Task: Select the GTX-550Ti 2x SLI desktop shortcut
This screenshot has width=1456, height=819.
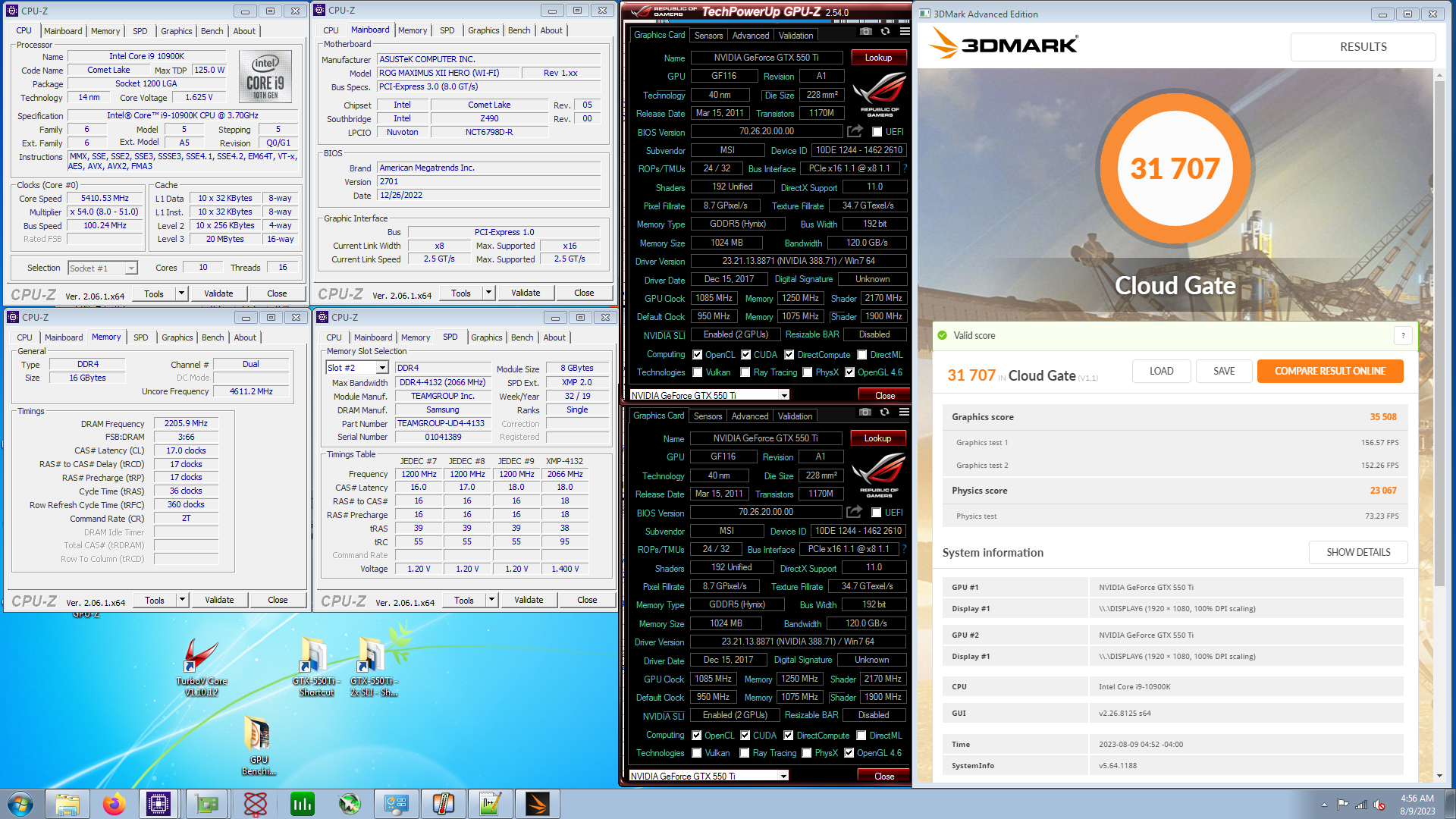Action: [x=374, y=667]
